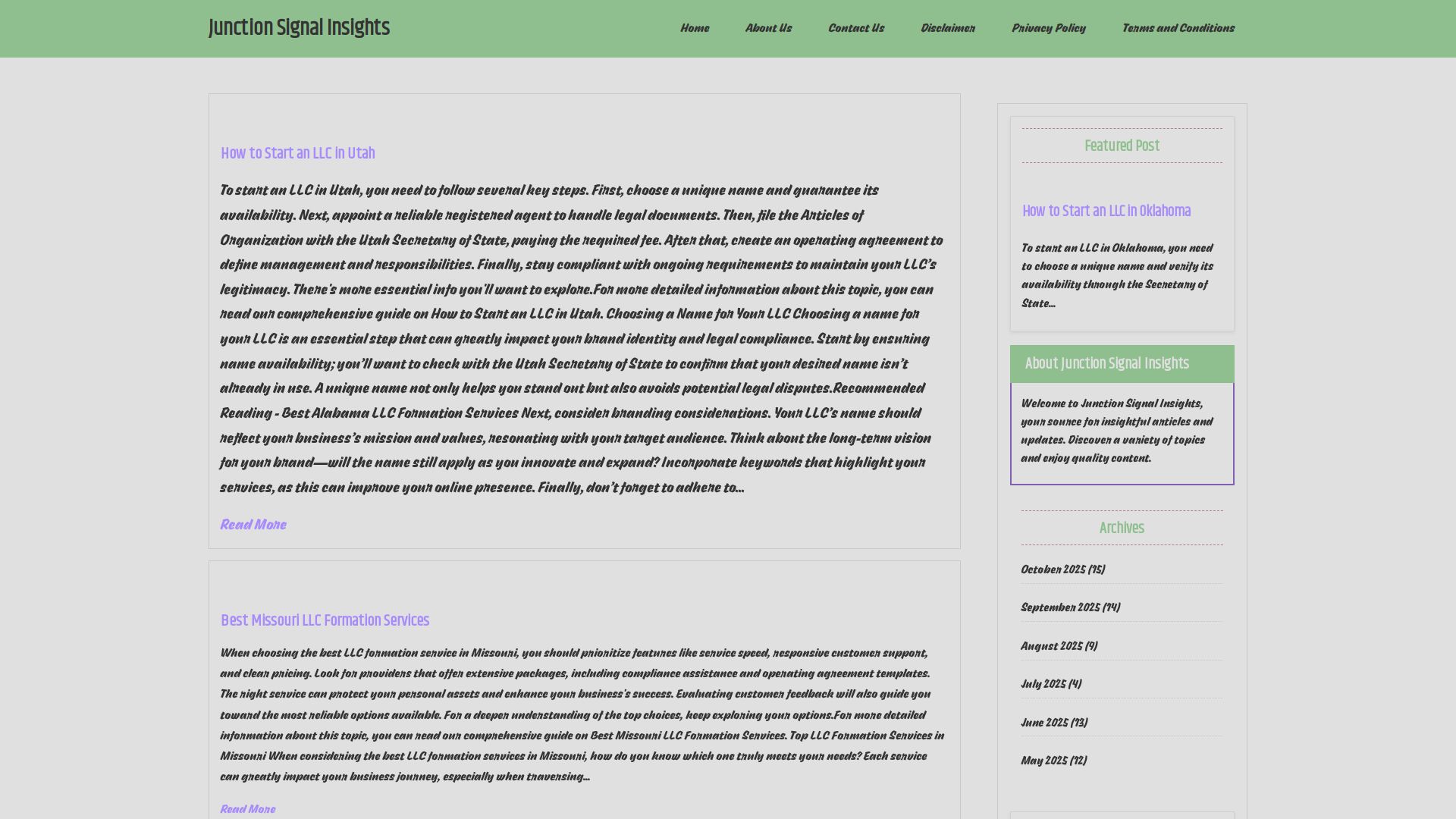Click the Oklahoma LLC featured post excerpt
This screenshot has height=819, width=1456.
(1116, 275)
